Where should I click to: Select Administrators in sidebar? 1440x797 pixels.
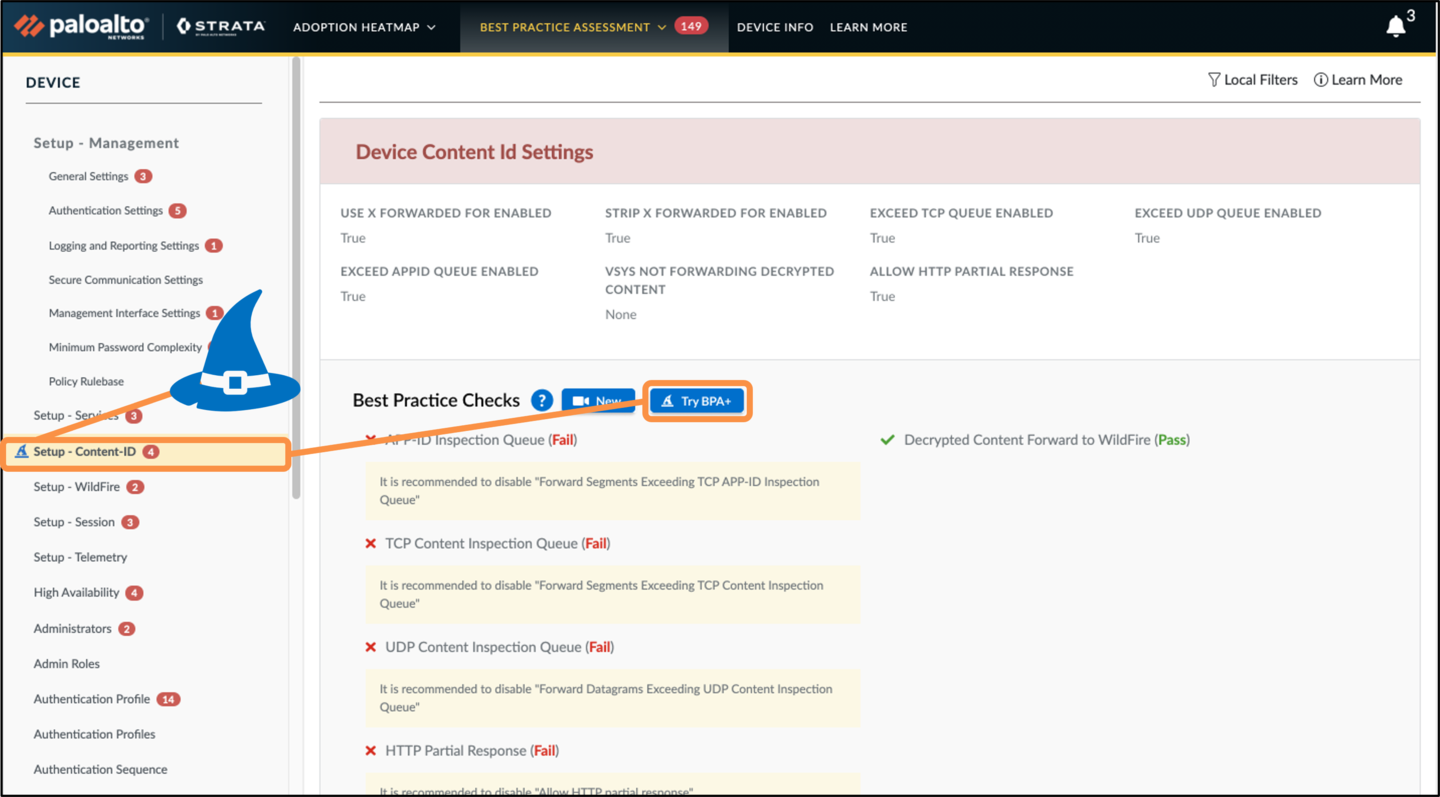(72, 629)
